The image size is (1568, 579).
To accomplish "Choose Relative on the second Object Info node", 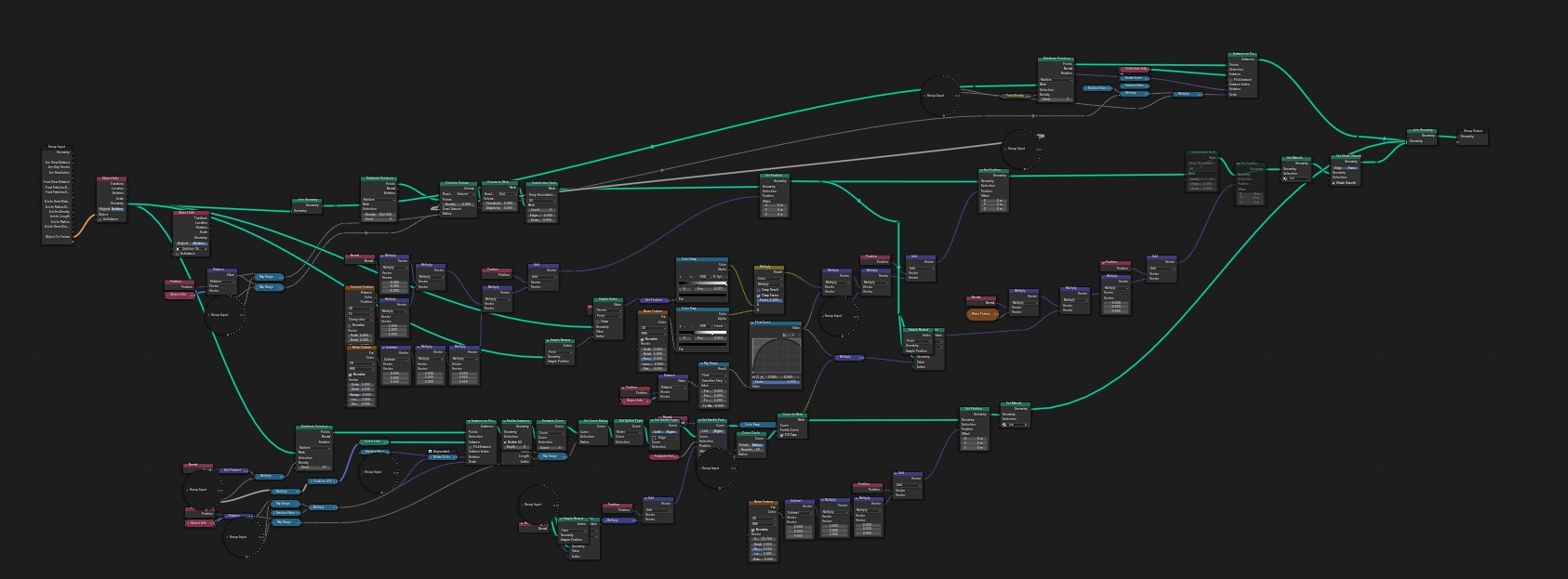I will (200, 243).
